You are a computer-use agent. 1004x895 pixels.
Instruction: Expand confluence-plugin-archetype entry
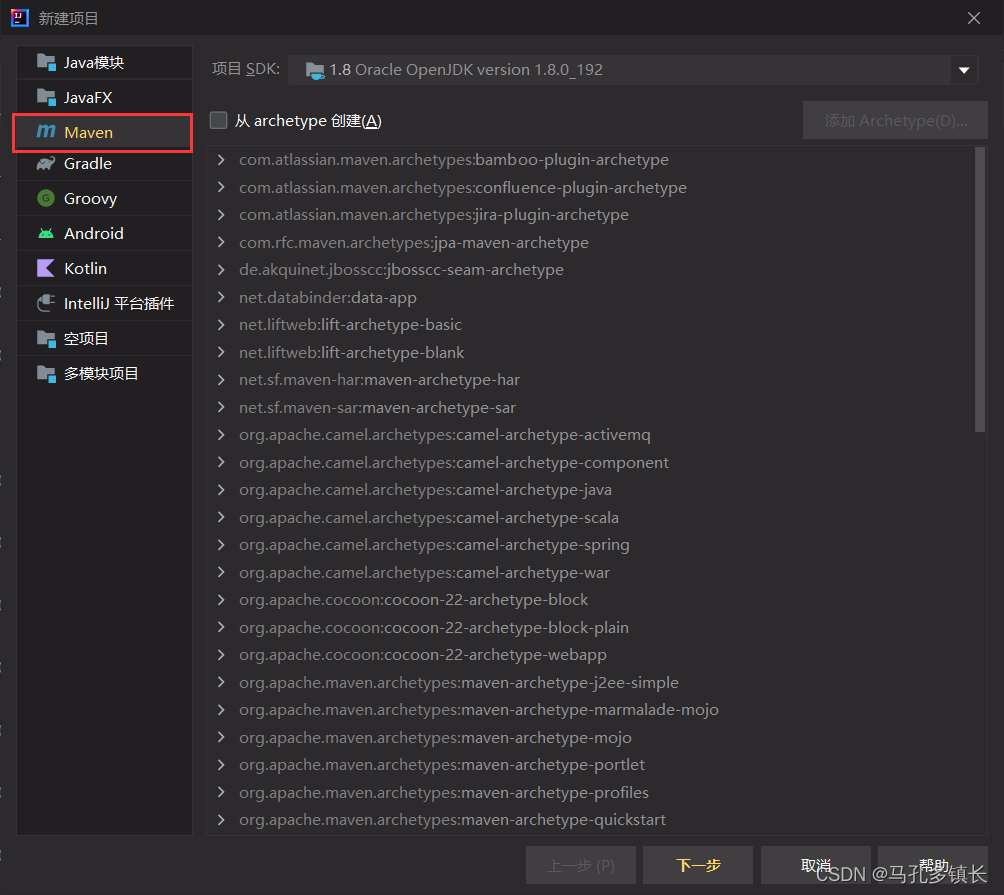pos(222,187)
